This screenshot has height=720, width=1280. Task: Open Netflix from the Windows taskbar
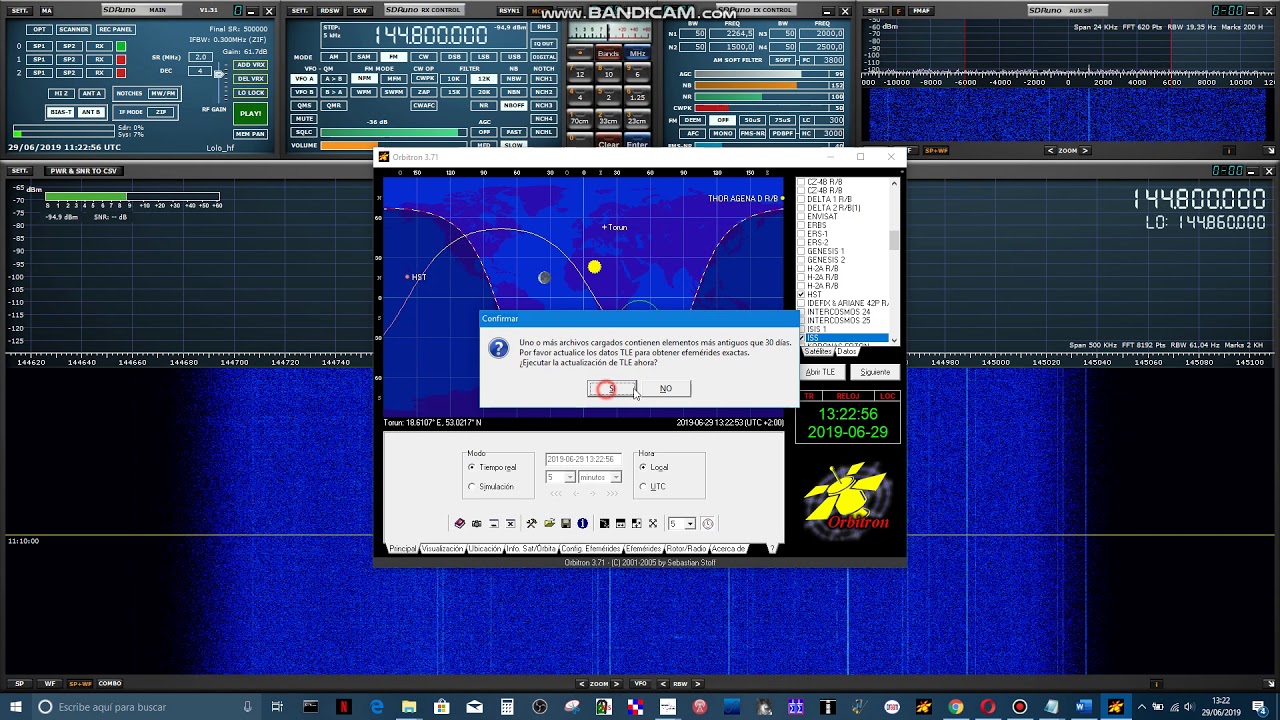pos(343,707)
